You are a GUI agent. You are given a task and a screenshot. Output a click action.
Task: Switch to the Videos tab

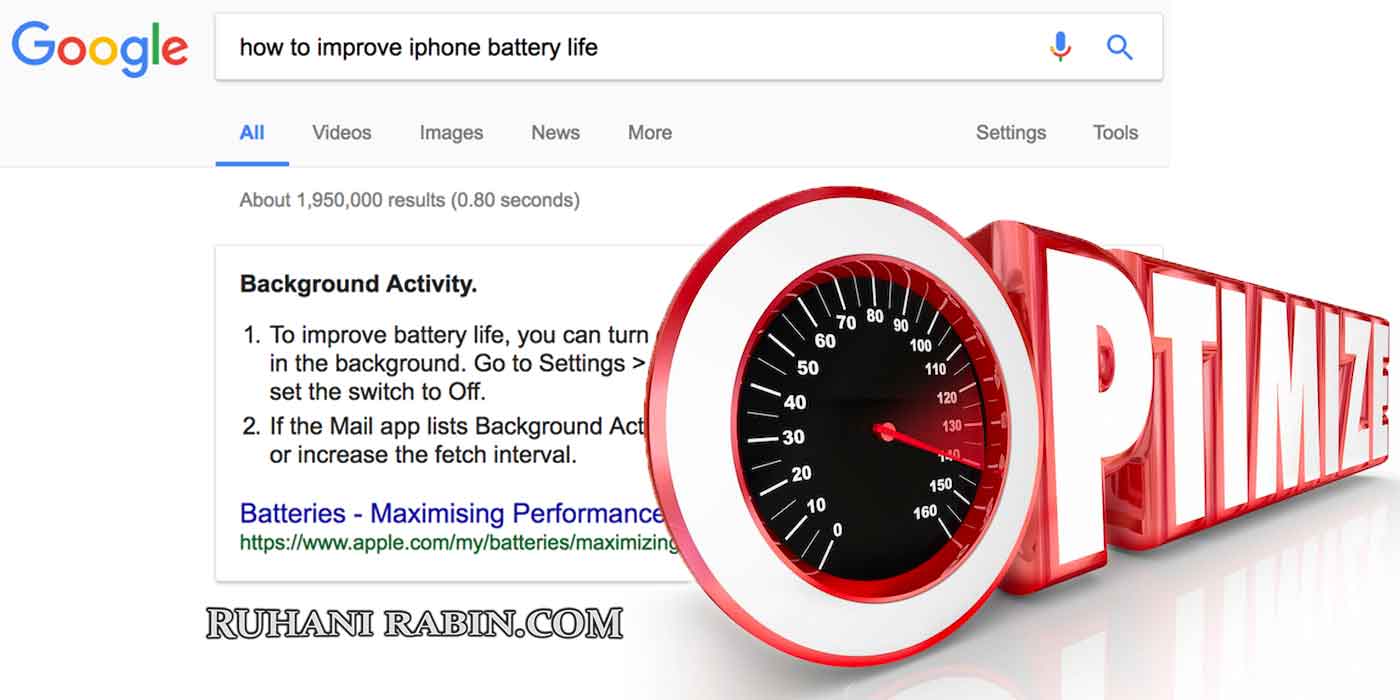tap(342, 133)
